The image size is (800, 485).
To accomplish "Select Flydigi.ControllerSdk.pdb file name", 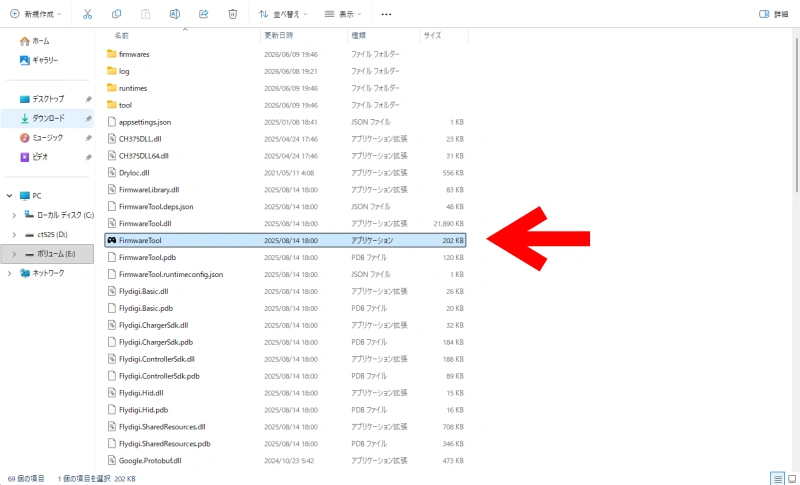I will [159, 376].
